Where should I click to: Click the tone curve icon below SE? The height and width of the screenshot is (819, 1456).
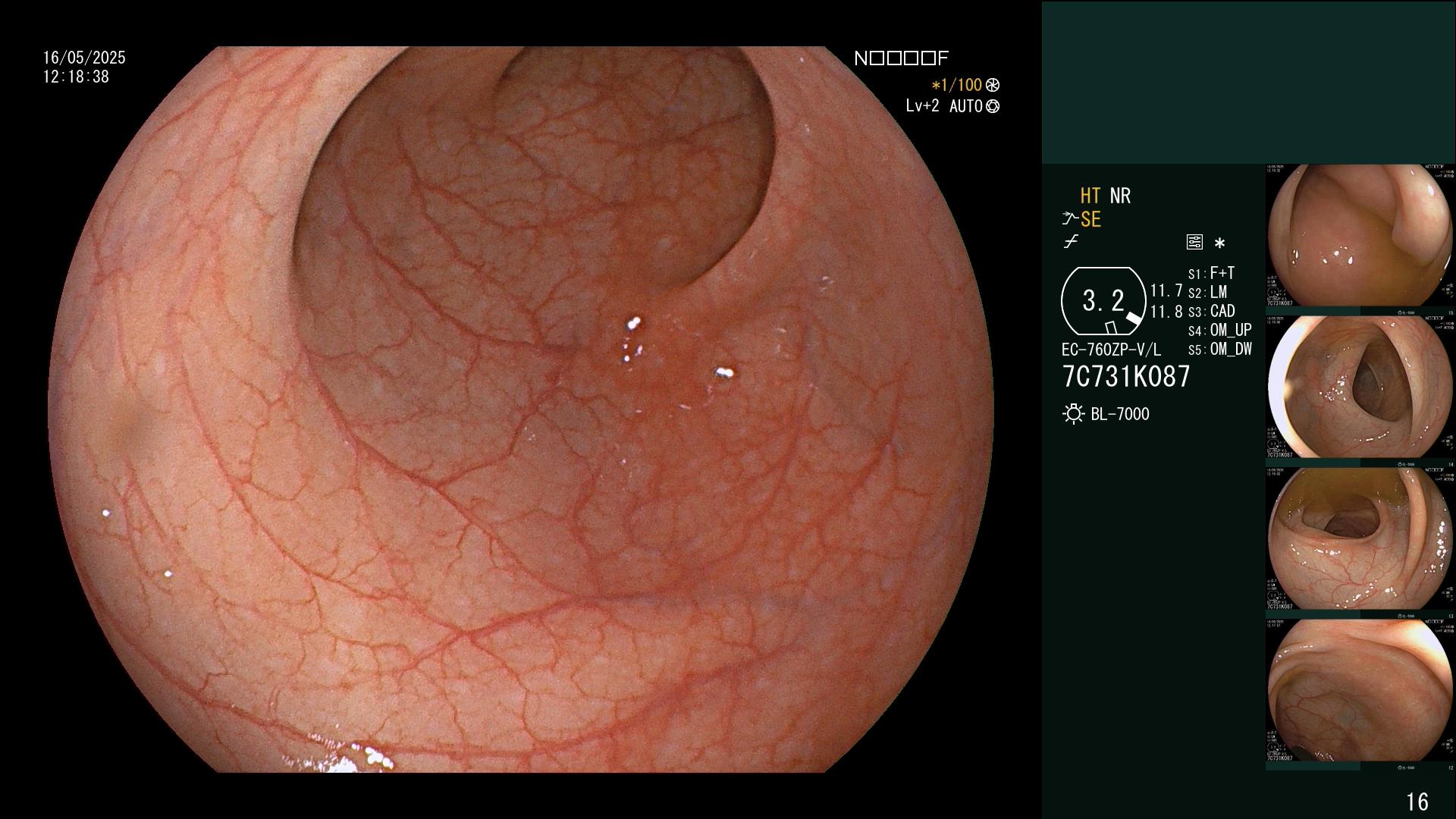pos(1071,242)
